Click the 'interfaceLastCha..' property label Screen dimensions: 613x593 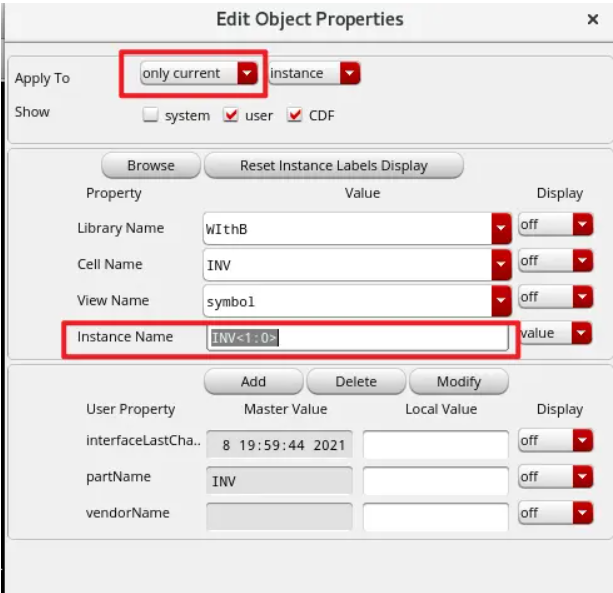pyautogui.click(x=143, y=441)
